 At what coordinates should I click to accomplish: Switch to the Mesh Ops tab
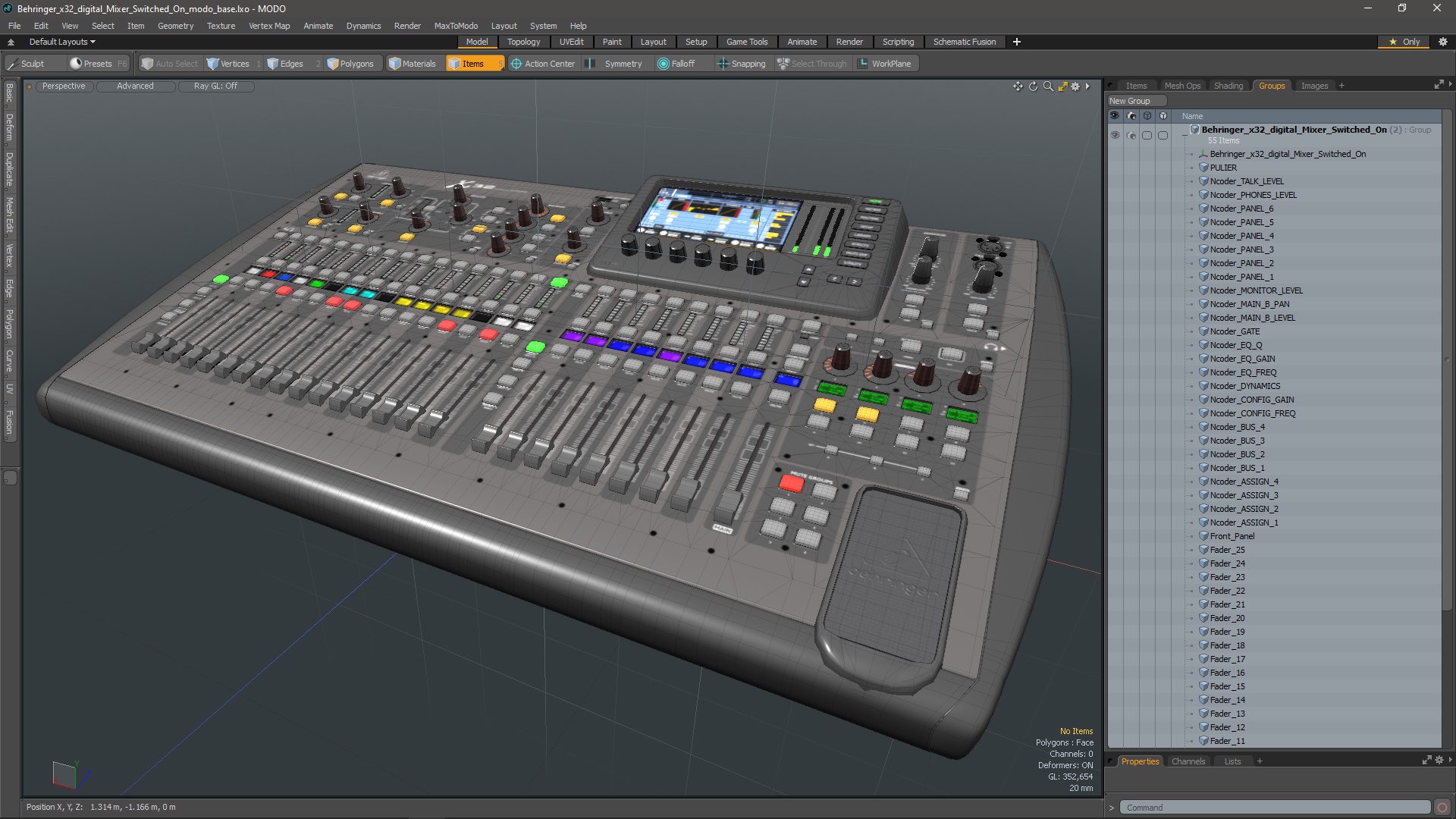tap(1182, 86)
